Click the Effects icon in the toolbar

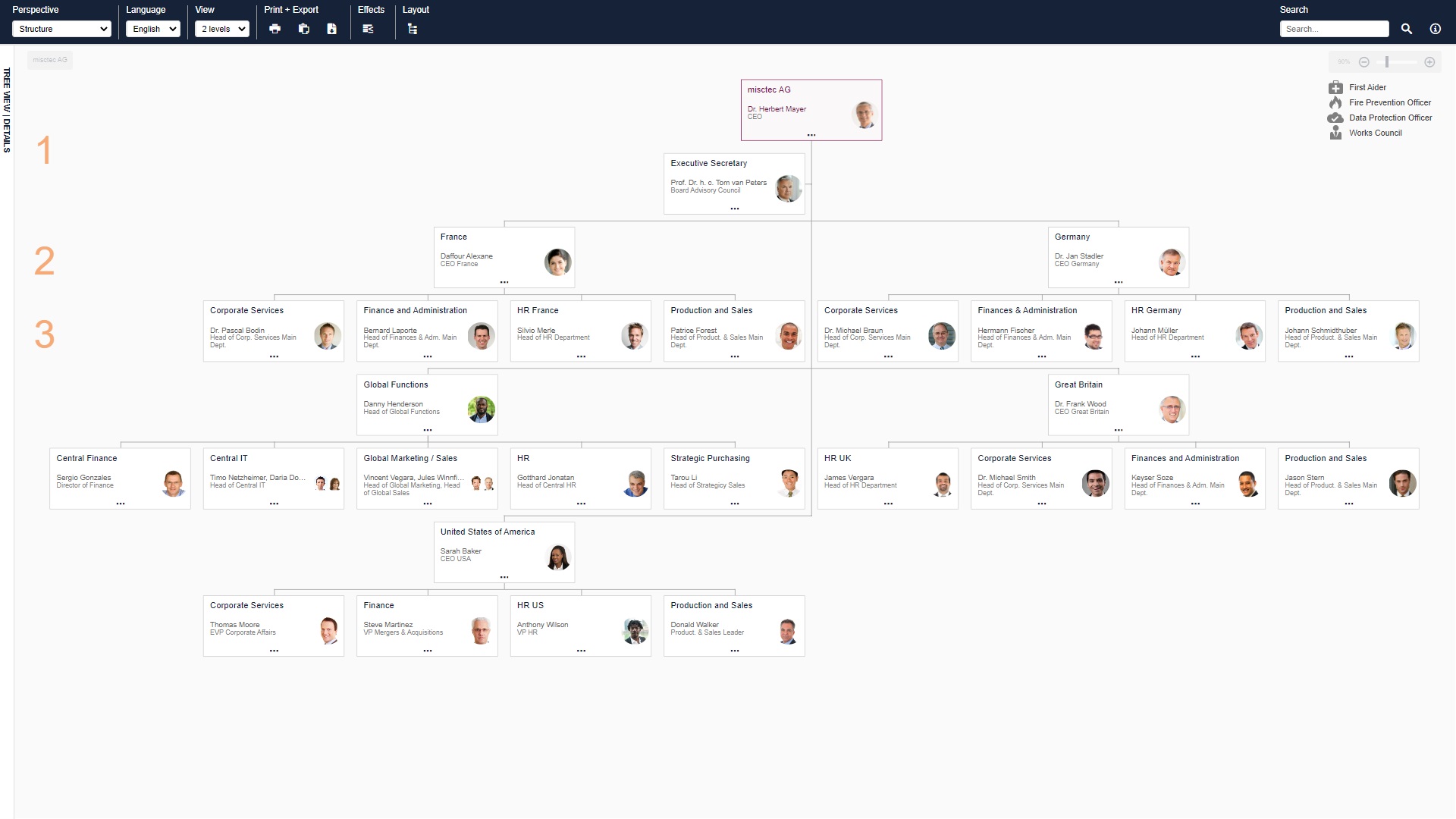tap(369, 28)
